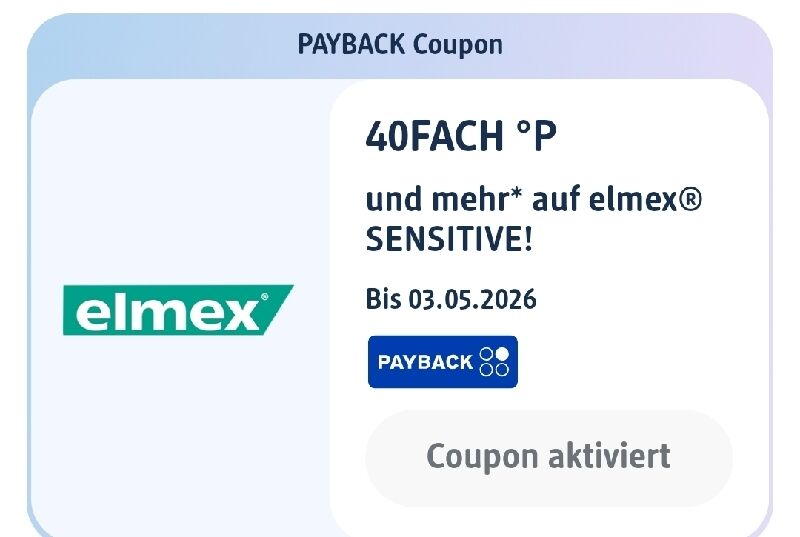Click the number '40' in the headline

(x=388, y=136)
